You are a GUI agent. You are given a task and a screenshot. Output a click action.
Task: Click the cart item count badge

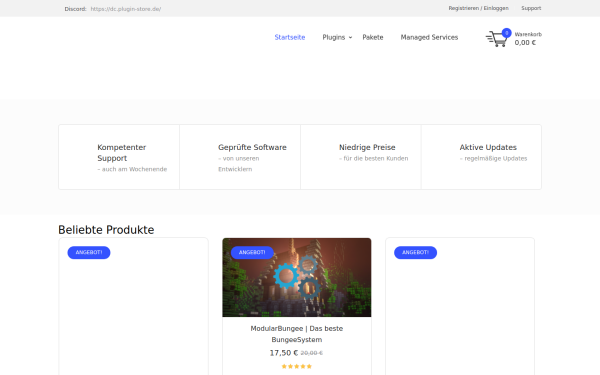(507, 33)
